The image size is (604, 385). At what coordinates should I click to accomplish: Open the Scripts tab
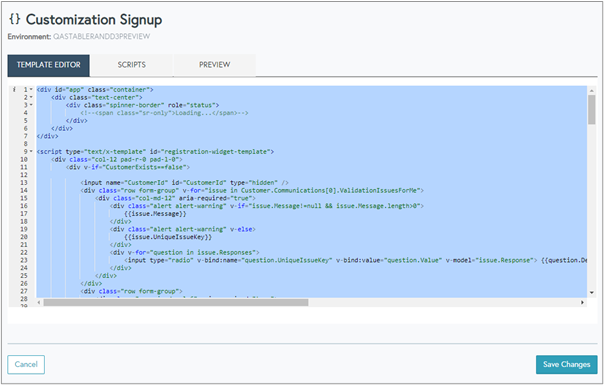point(132,65)
